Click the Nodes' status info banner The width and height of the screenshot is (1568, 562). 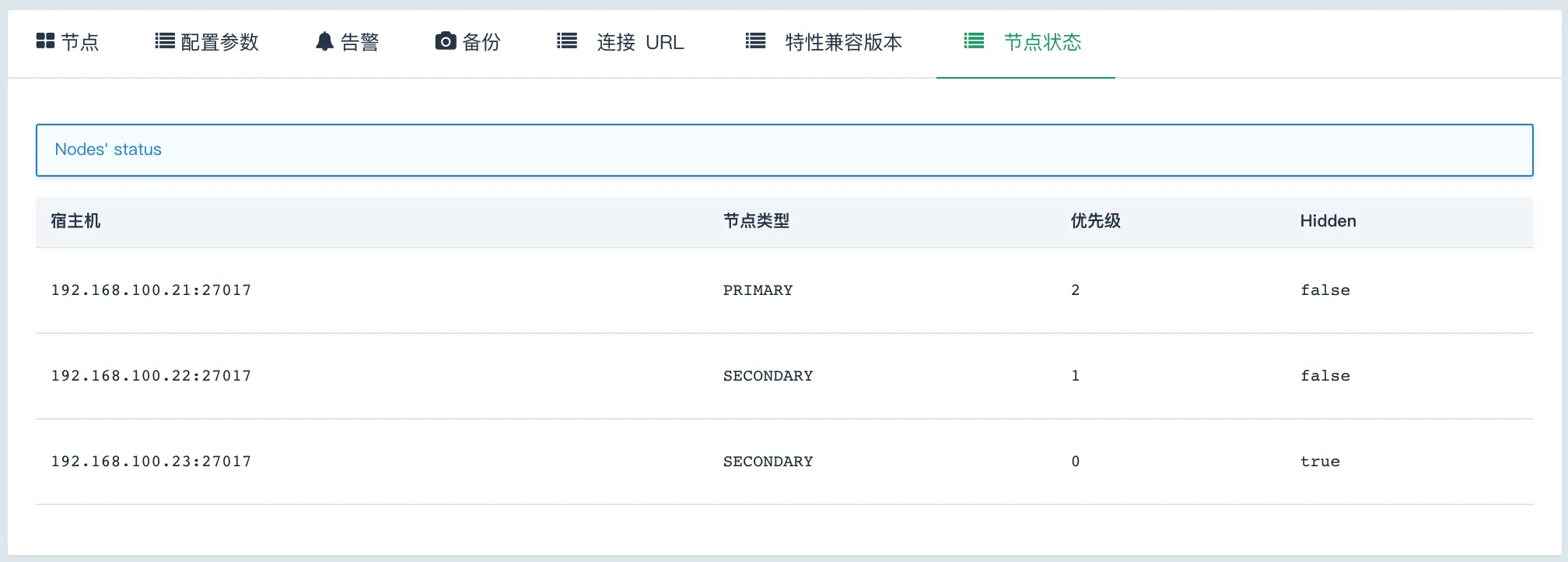[x=784, y=149]
